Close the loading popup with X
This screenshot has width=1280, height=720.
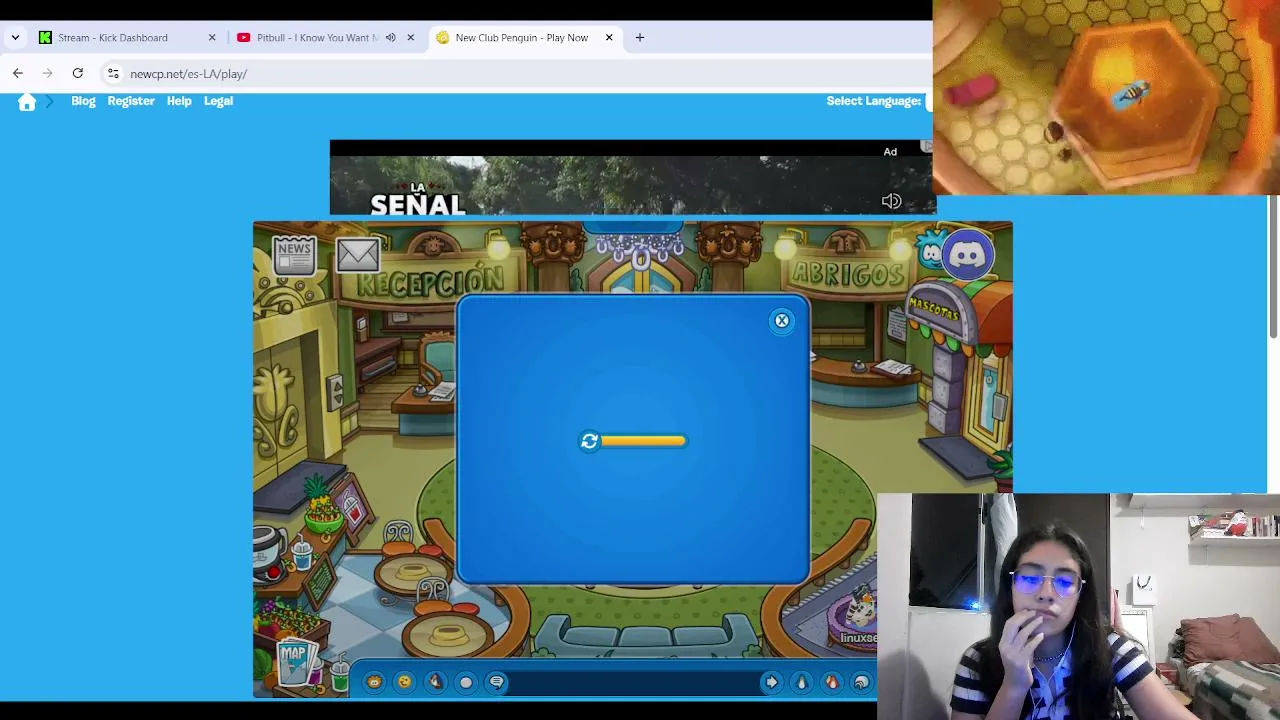pos(782,320)
